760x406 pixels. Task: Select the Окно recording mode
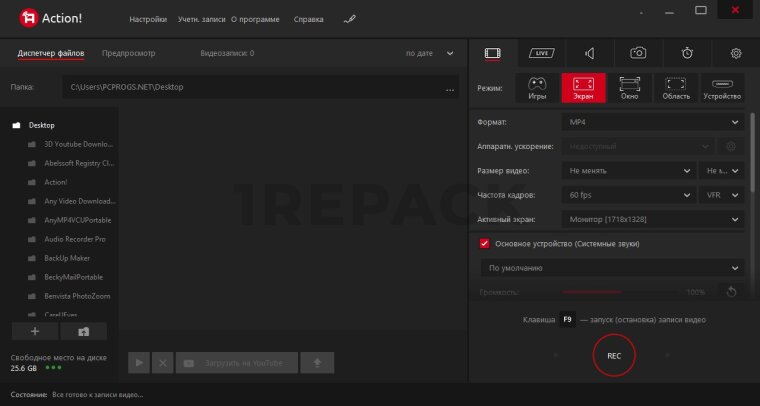point(630,88)
